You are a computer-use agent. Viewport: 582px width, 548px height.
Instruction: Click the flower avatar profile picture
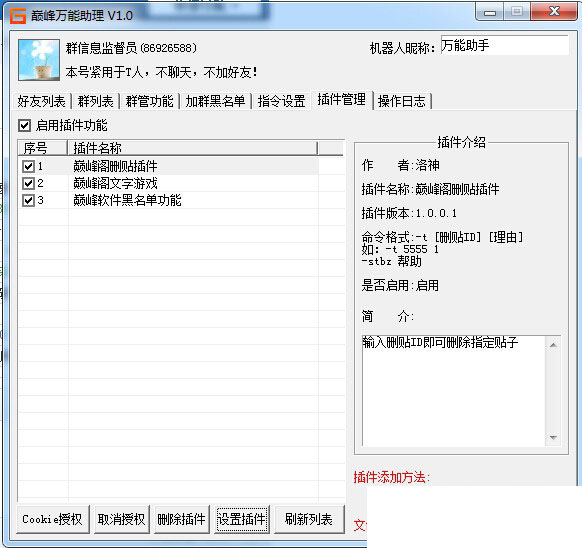(x=39, y=60)
